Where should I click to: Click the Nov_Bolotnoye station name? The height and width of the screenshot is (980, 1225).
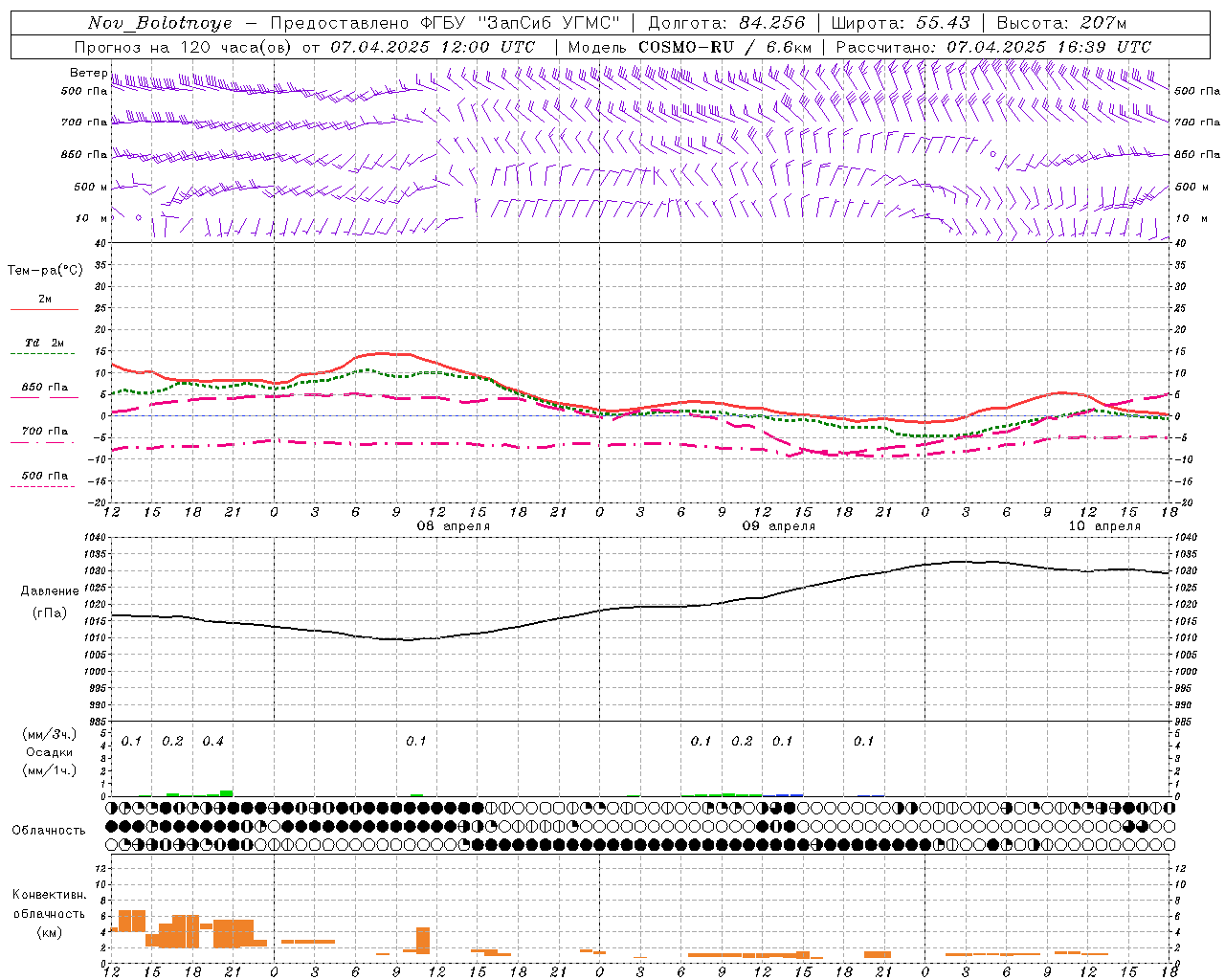click(160, 23)
